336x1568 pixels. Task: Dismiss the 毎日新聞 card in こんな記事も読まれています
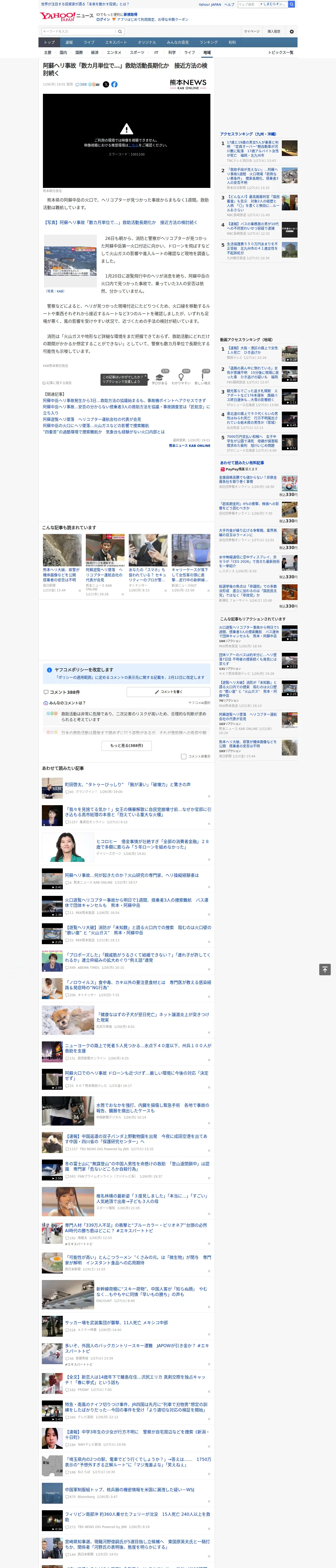pyautogui.click(x=79, y=590)
